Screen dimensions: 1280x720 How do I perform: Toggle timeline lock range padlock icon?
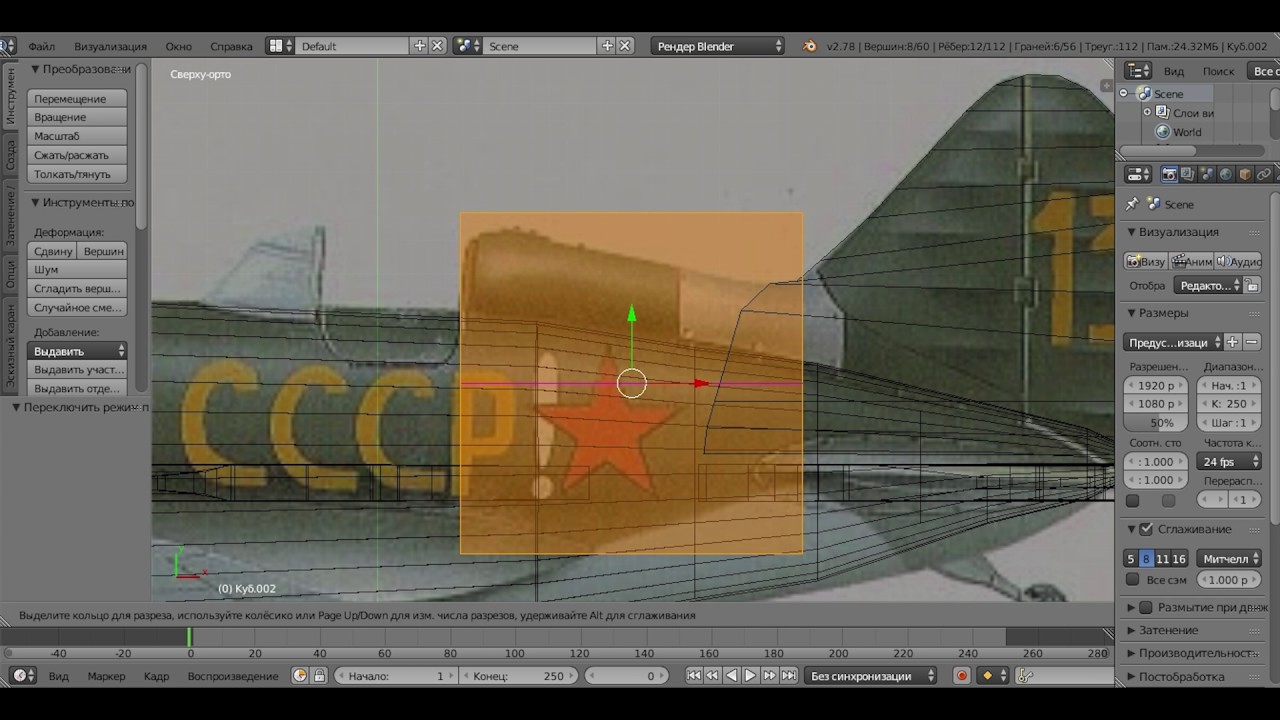pyautogui.click(x=319, y=676)
